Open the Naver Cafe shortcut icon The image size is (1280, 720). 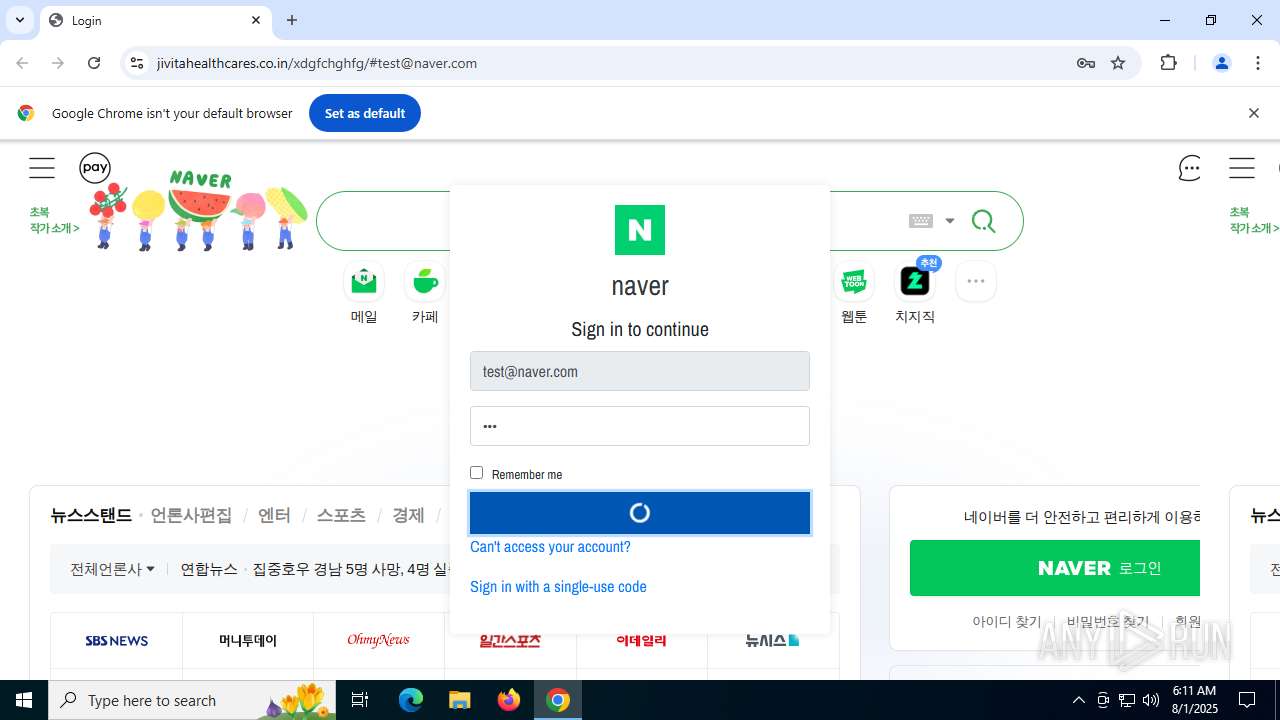pos(425,282)
